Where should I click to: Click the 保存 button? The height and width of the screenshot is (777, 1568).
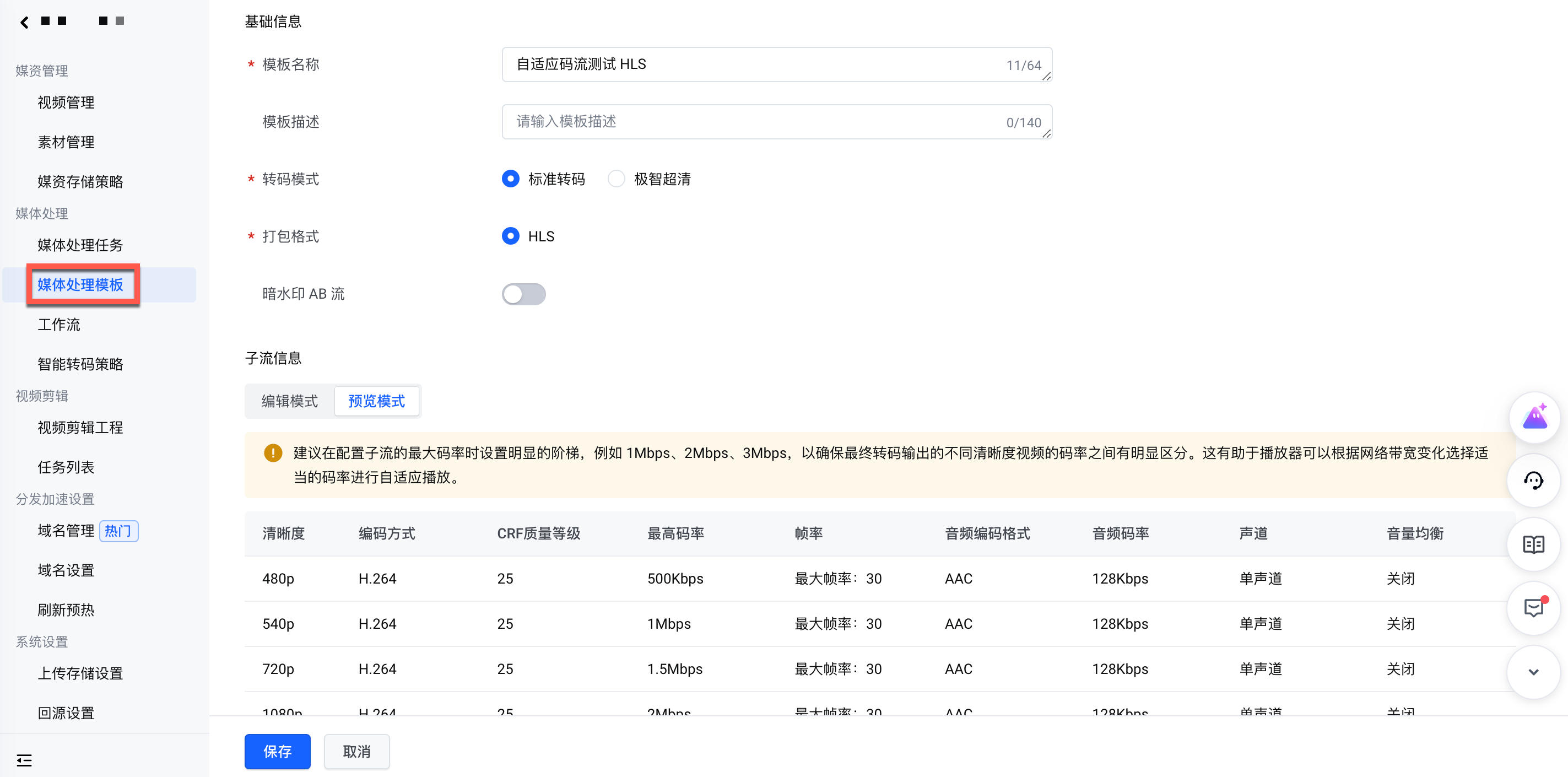(x=278, y=752)
